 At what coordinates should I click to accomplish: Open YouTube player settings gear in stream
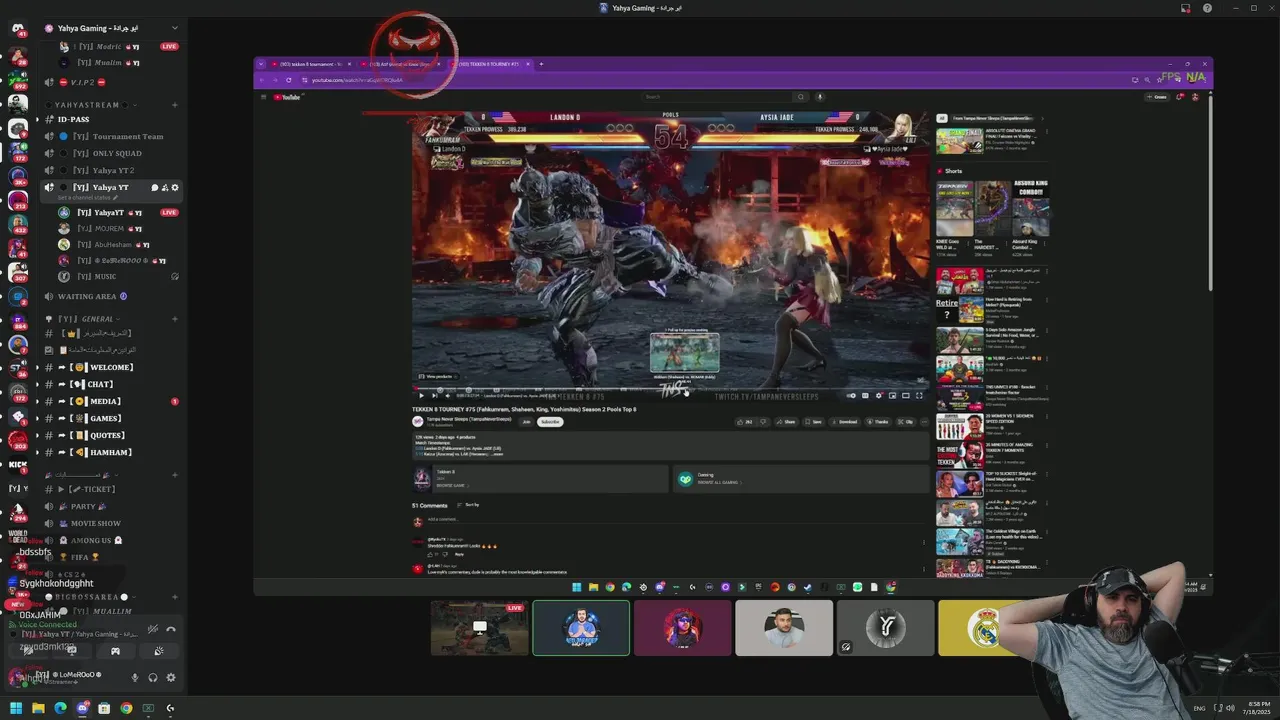[x=879, y=395]
